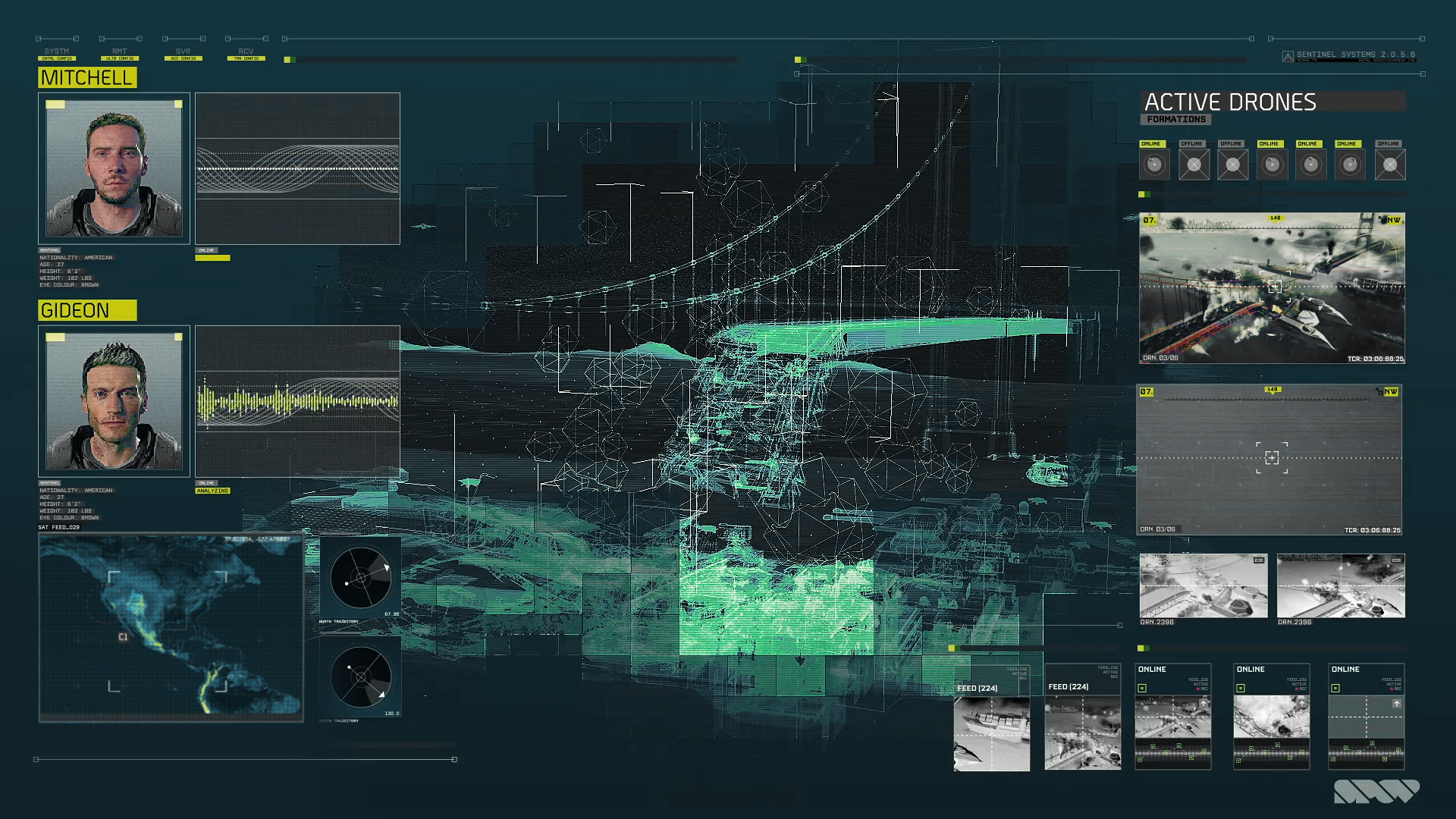Click the targeting reticle in the gray drone feed
The height and width of the screenshot is (819, 1456).
(x=1272, y=457)
